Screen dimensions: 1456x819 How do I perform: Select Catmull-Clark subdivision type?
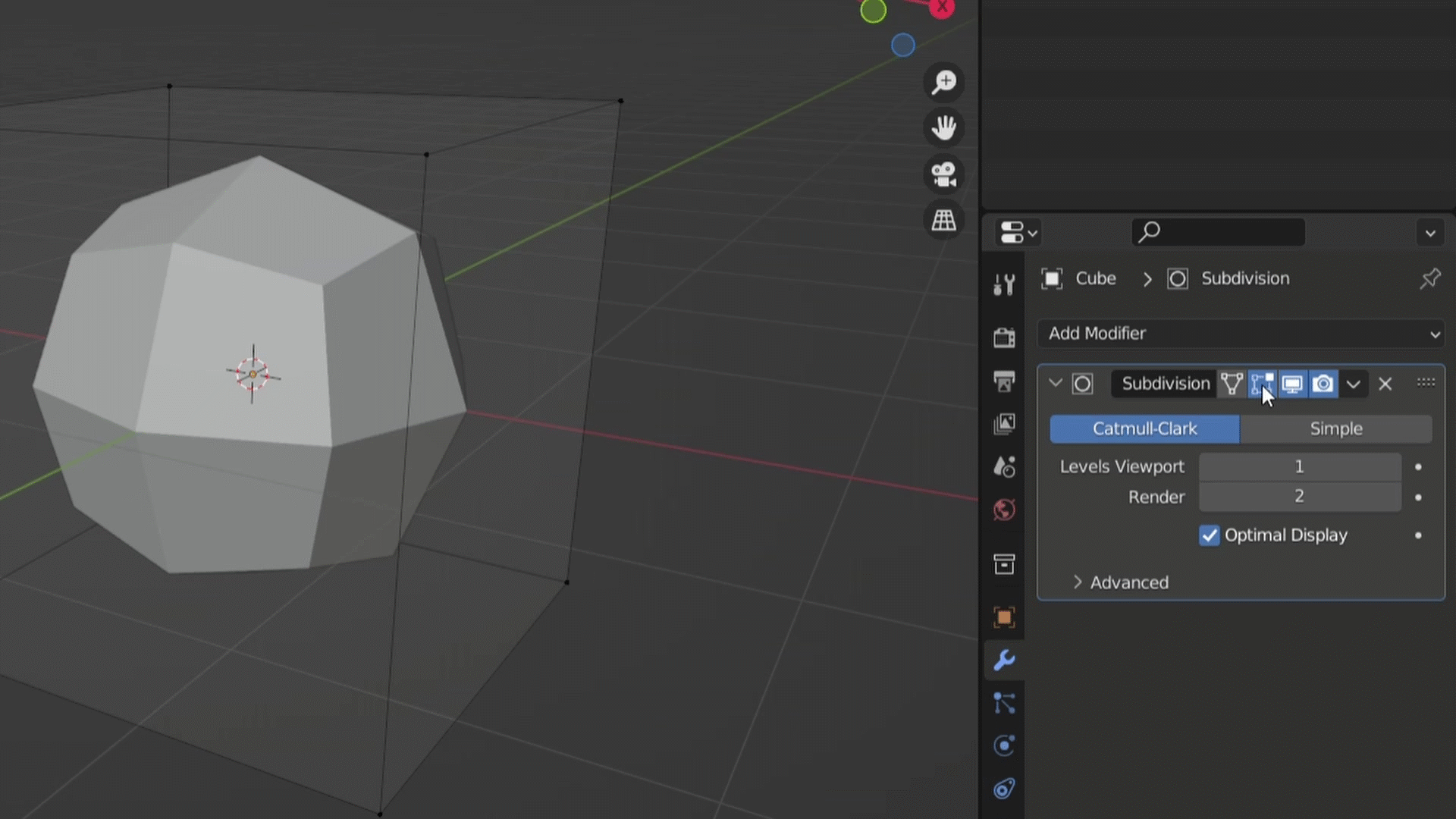tap(1144, 429)
